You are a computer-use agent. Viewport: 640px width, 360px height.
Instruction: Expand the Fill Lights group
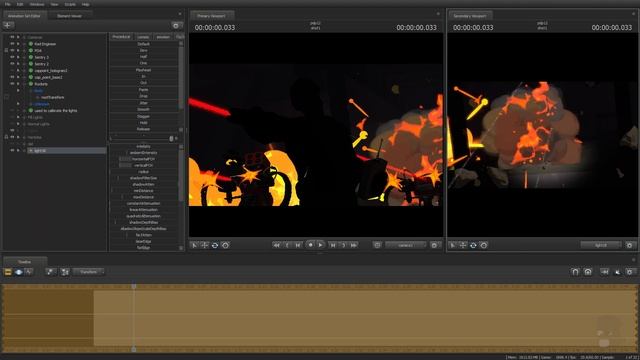[24, 118]
